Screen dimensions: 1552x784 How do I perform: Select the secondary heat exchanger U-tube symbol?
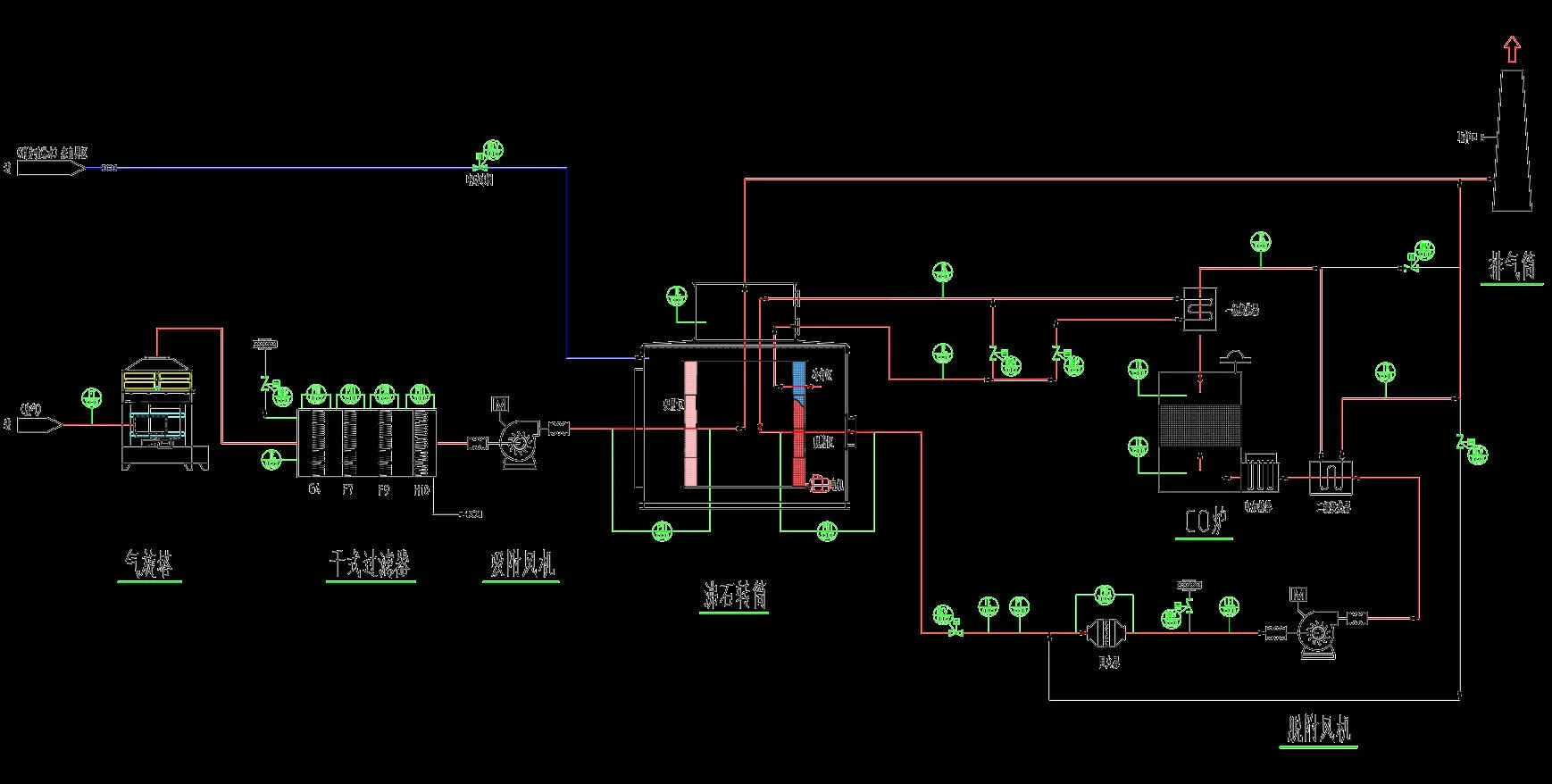1329,477
